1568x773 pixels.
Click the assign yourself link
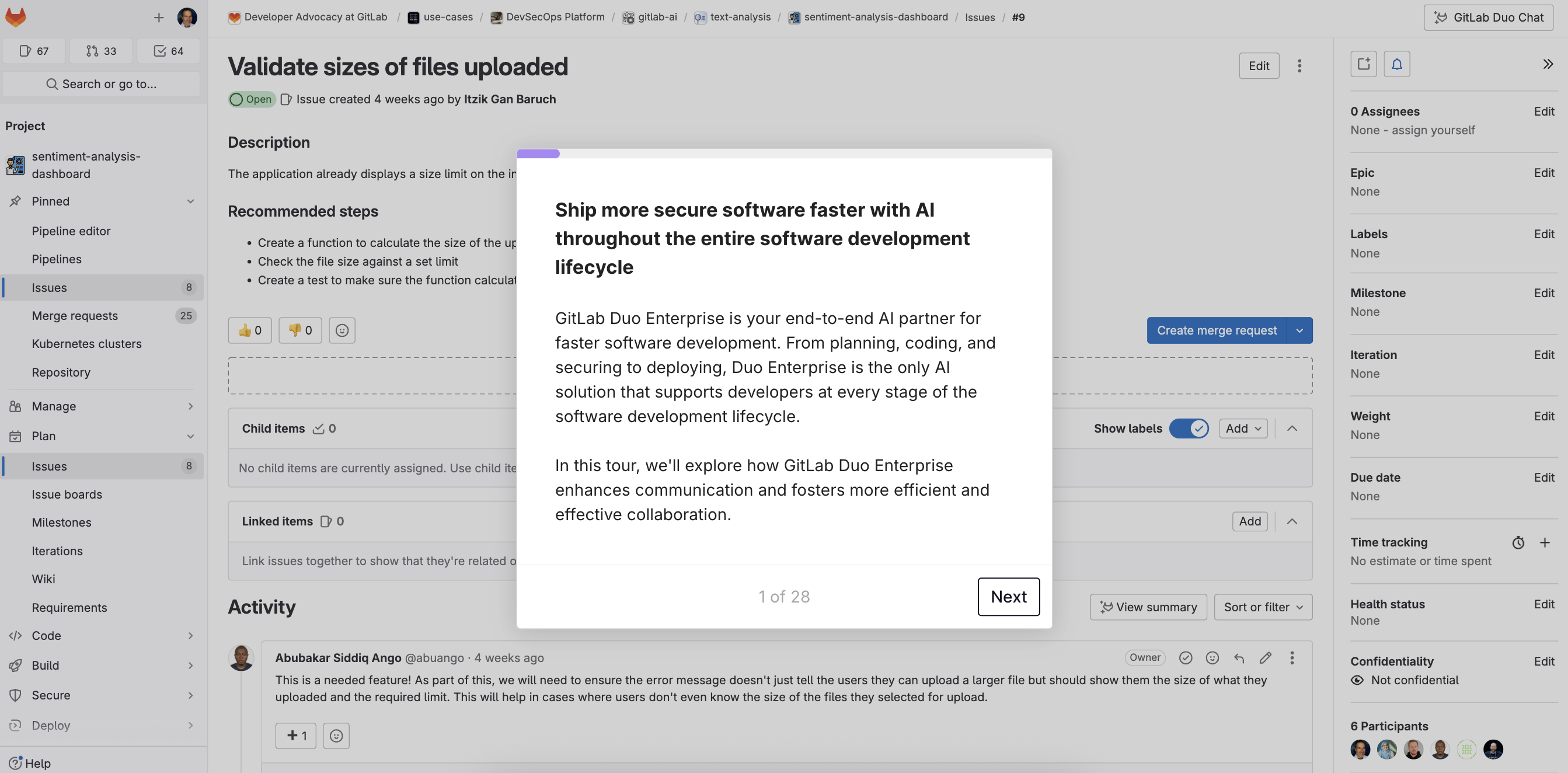(1433, 130)
